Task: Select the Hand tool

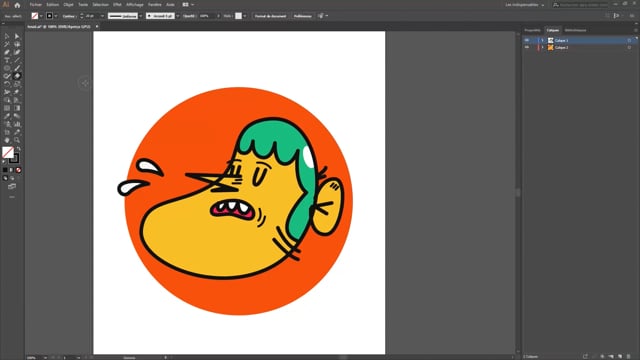Action: pos(7,140)
